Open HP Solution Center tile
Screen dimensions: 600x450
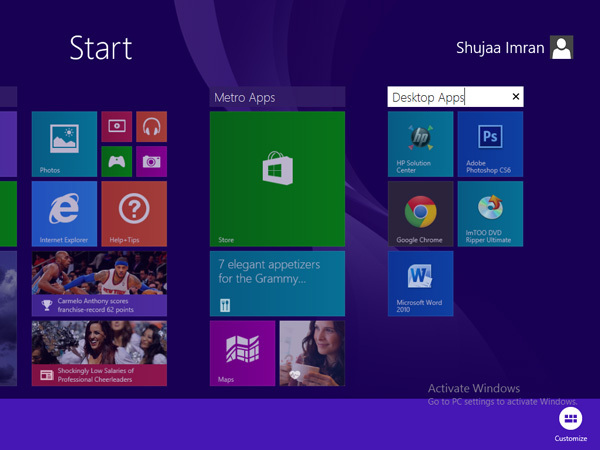pos(420,144)
